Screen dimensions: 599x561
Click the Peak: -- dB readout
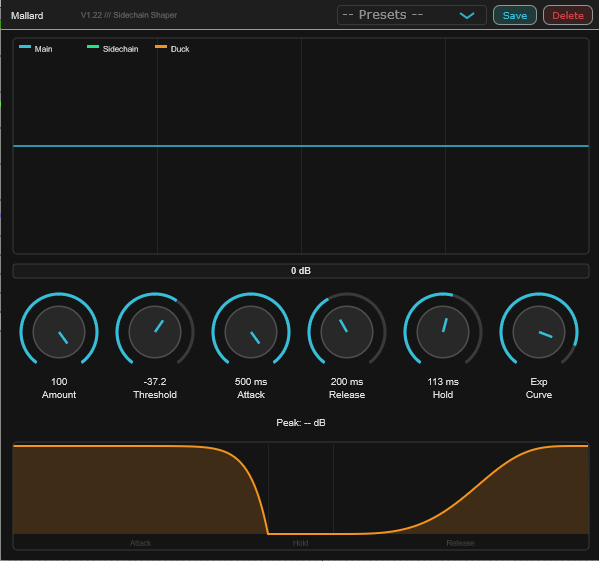(x=301, y=423)
